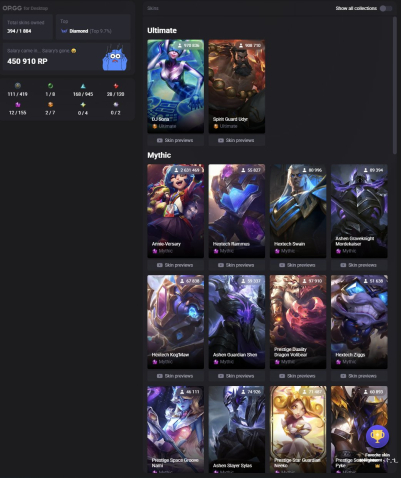This screenshot has width=401, height=478.
Task: Select the Prestige Star Guardian Neeko card
Action: pos(298,429)
